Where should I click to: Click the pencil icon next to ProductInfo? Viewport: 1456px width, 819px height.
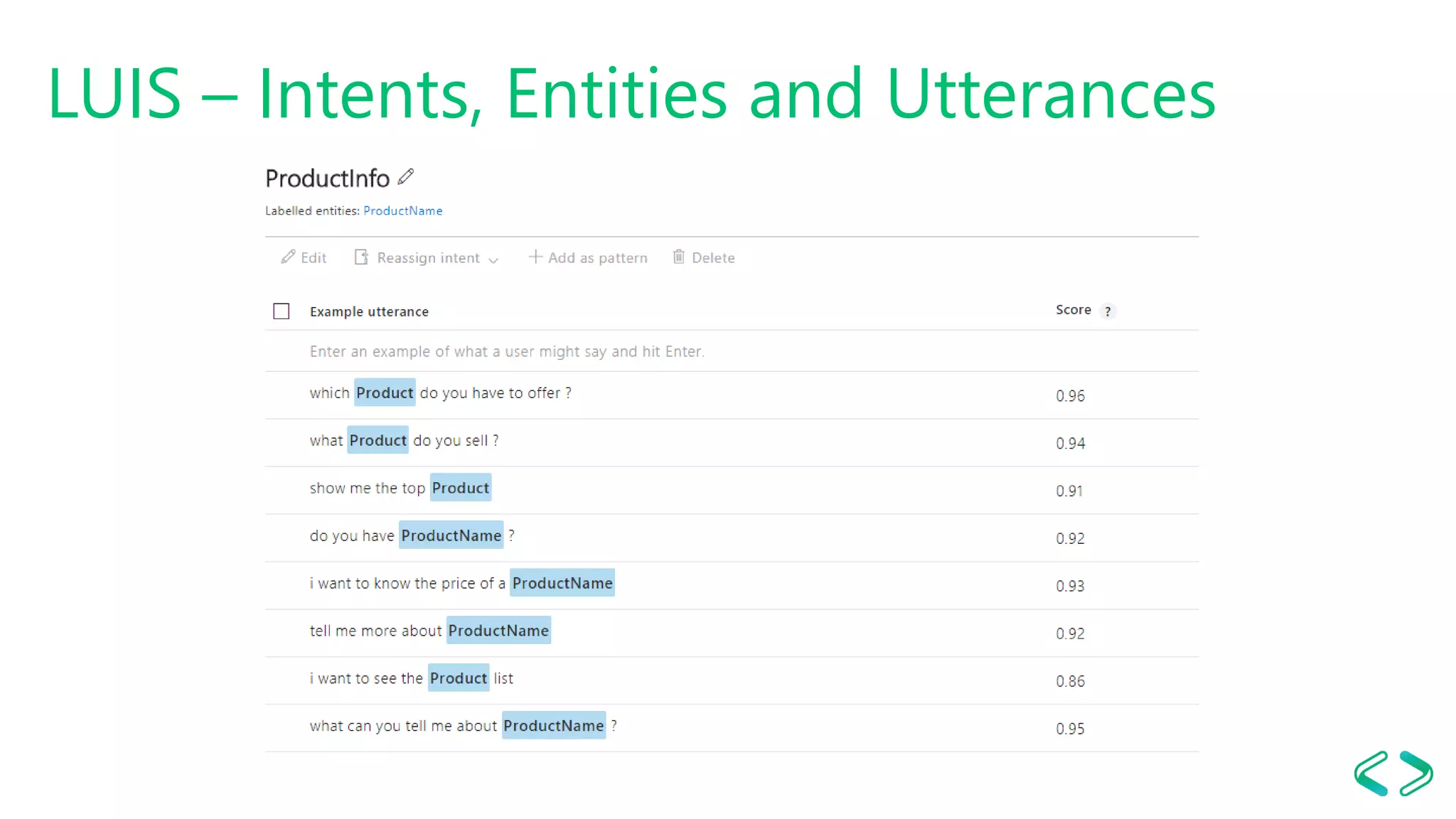(x=406, y=176)
